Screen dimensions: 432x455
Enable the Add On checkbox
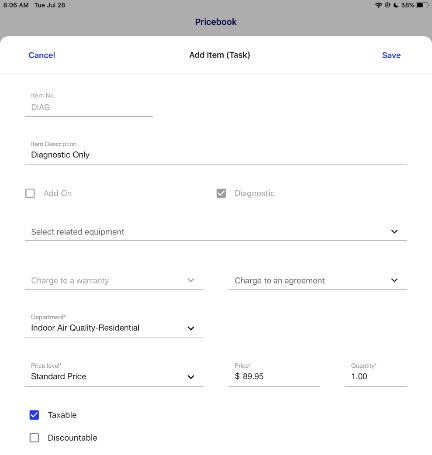30,193
